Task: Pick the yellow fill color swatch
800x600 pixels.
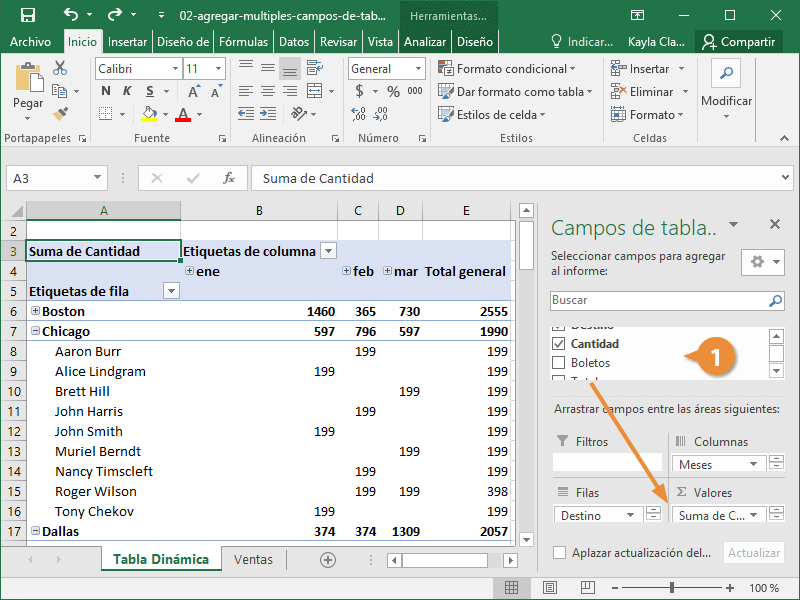Action: (149, 114)
